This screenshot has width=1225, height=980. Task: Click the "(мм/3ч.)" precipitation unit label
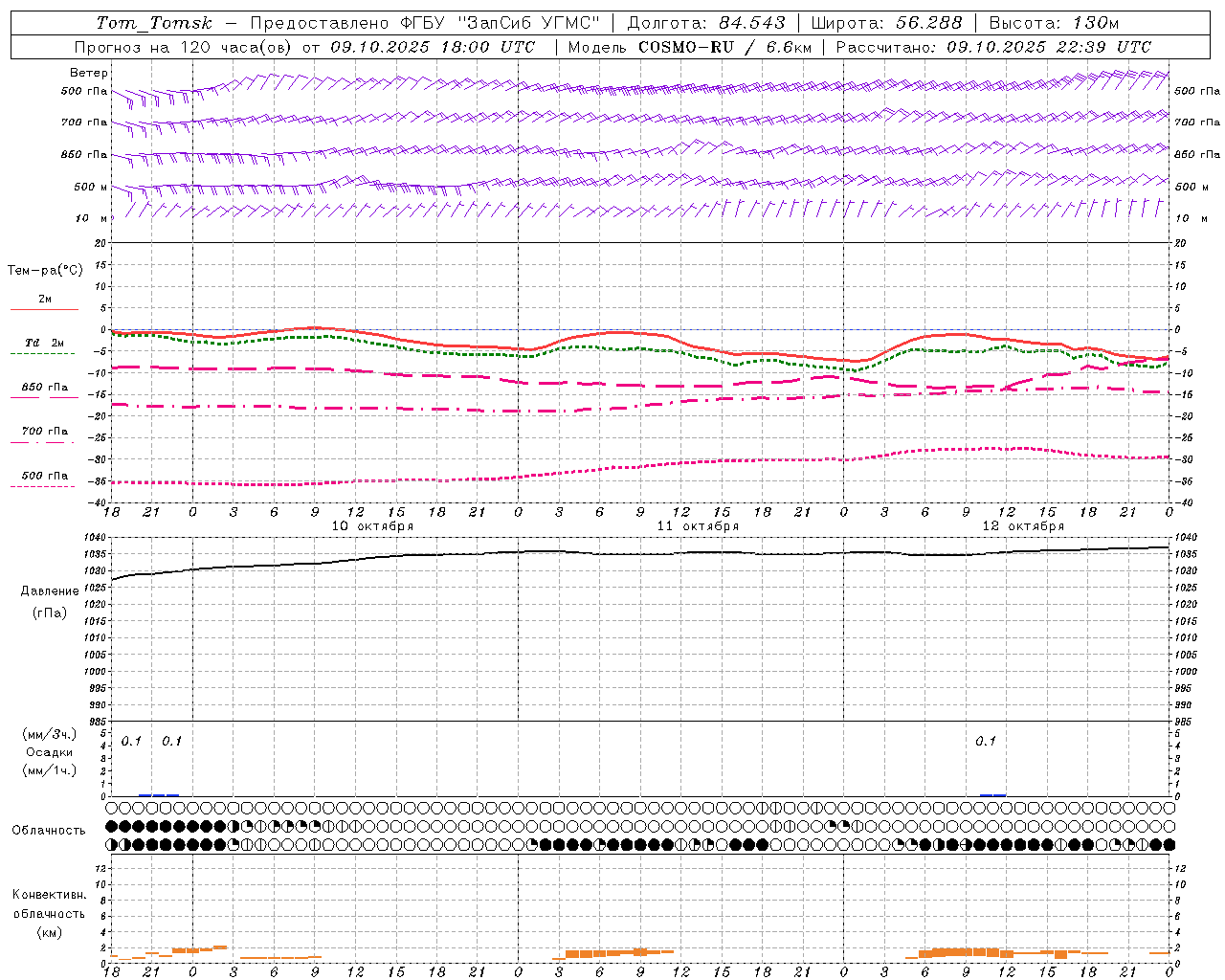tap(50, 734)
